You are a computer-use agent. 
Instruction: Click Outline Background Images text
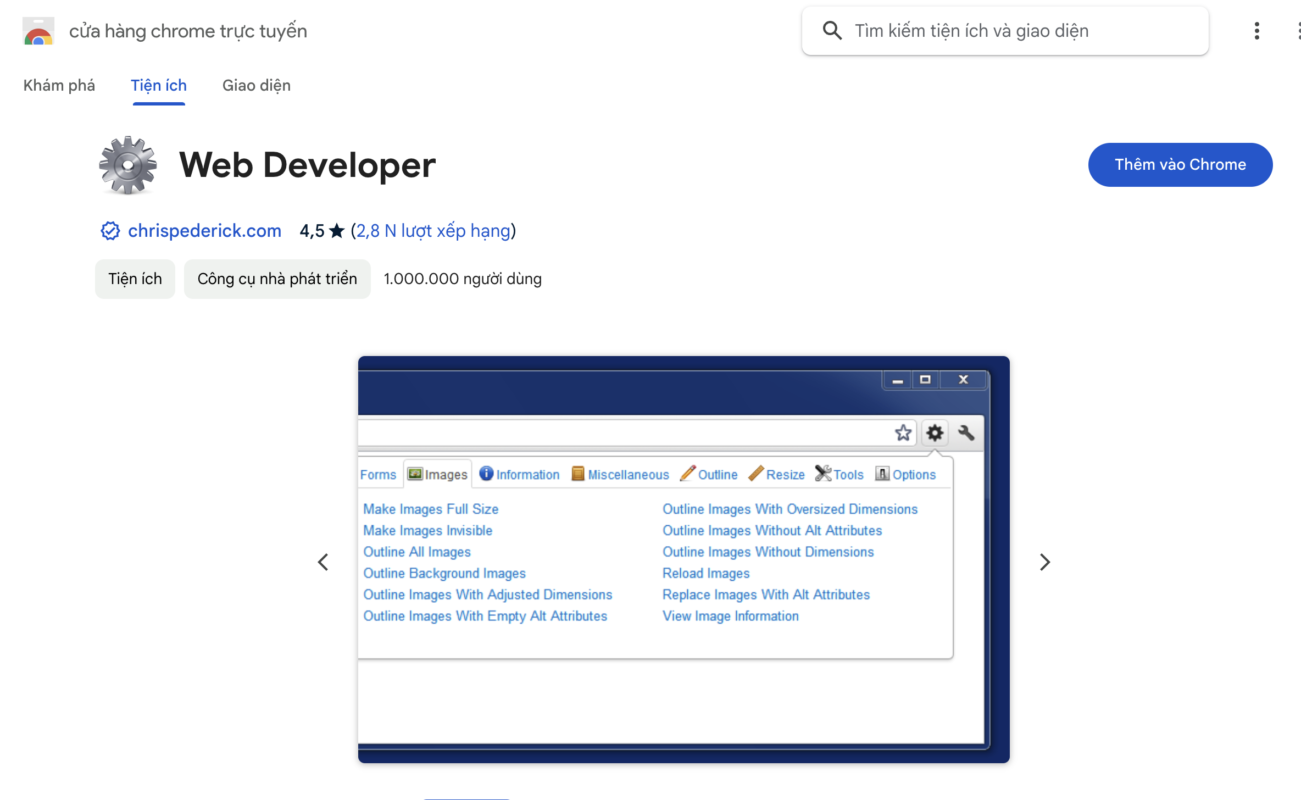(x=444, y=574)
